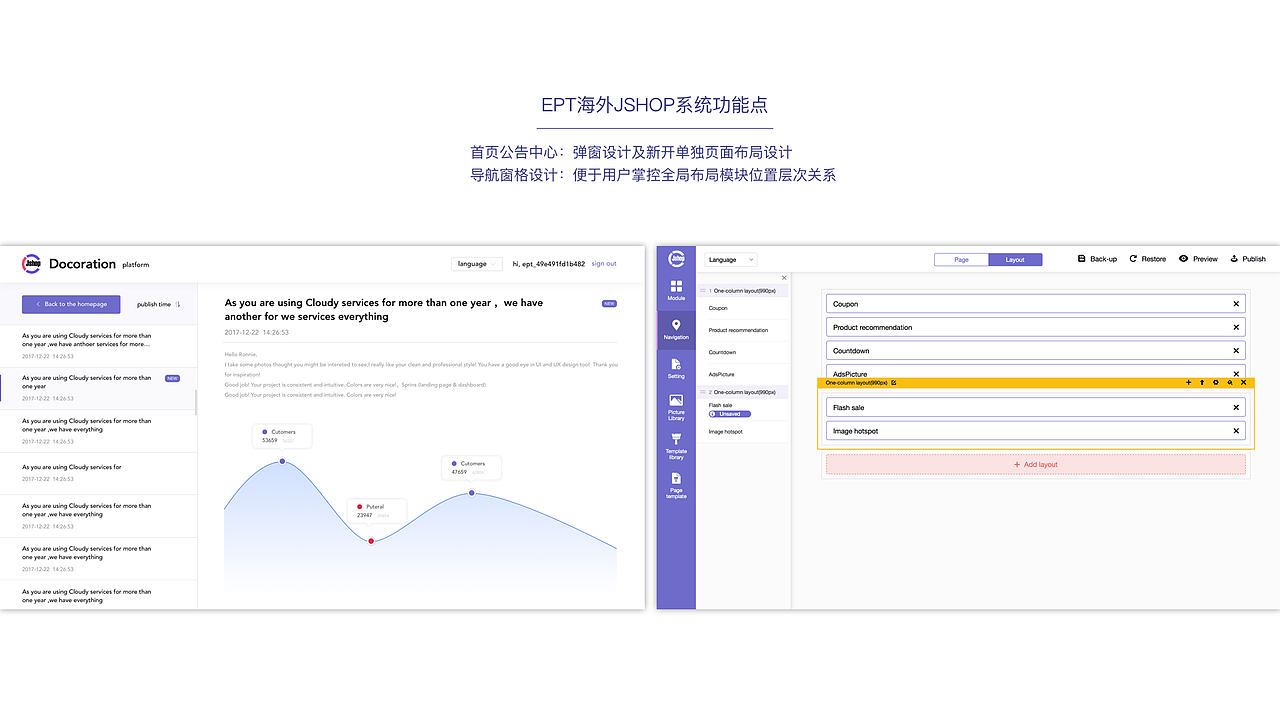Viewport: 1280px width, 720px height.
Task: Select the Countdown module row in layout canvas
Action: [x=1036, y=351]
